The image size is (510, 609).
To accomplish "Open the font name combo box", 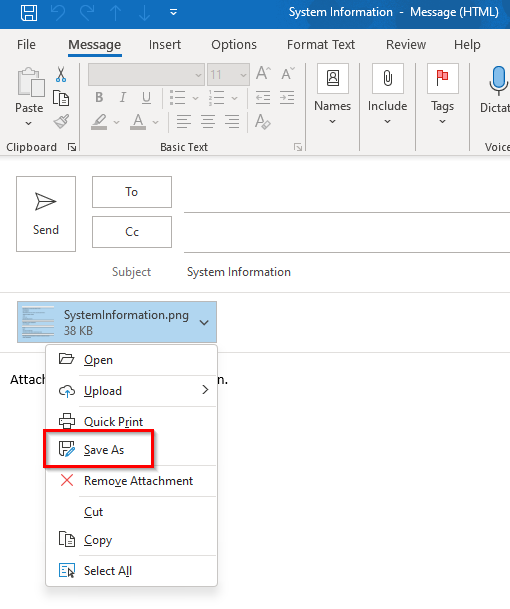I will [x=146, y=74].
